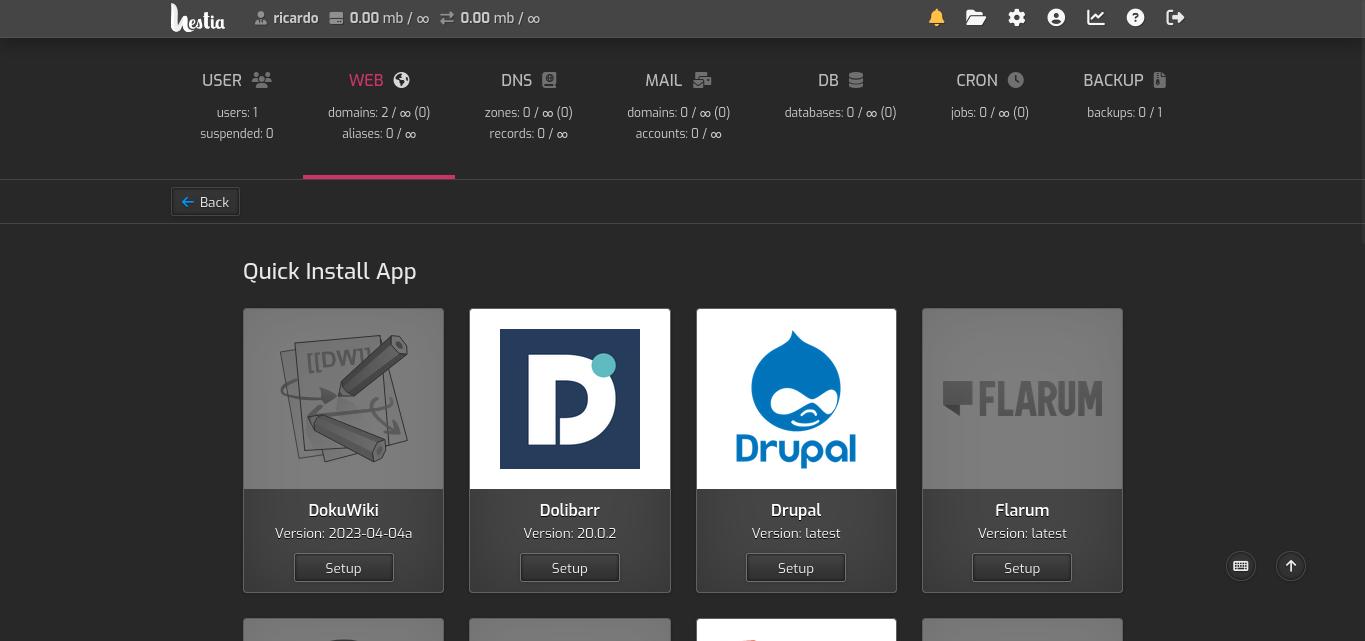Click the Drupal logo thumbnail
Screen dimensions: 1365x641
click(x=796, y=399)
